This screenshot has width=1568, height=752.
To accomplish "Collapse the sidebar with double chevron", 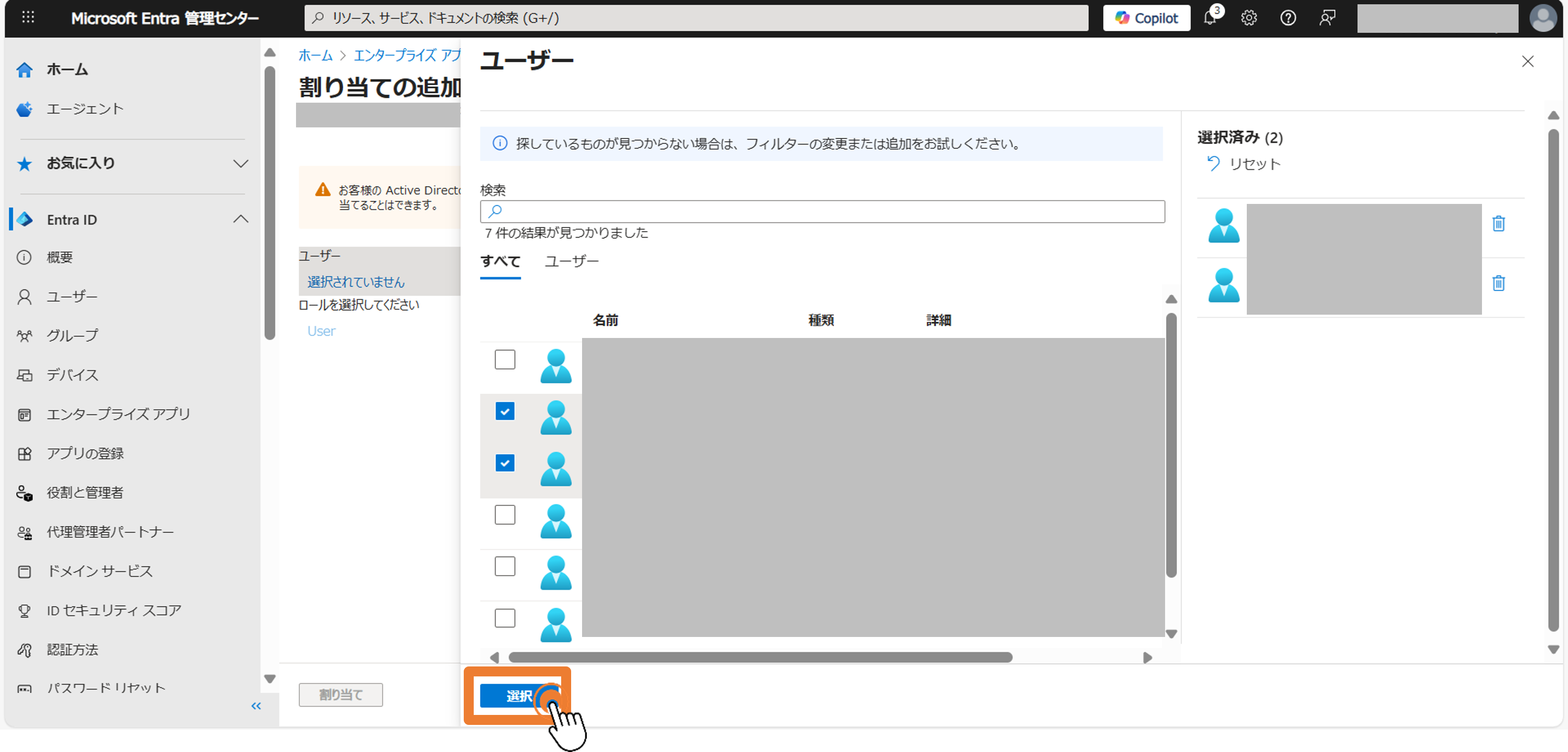I will [256, 706].
